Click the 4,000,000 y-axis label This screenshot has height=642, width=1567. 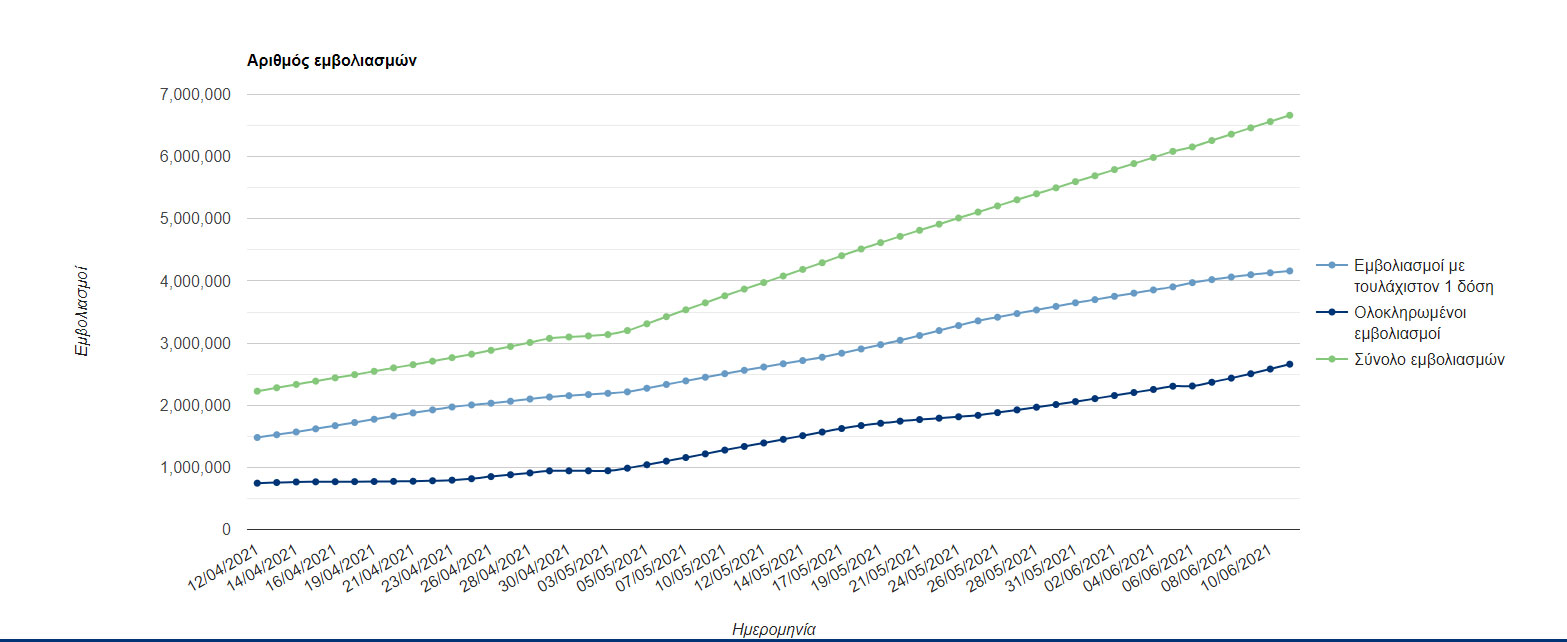click(194, 281)
